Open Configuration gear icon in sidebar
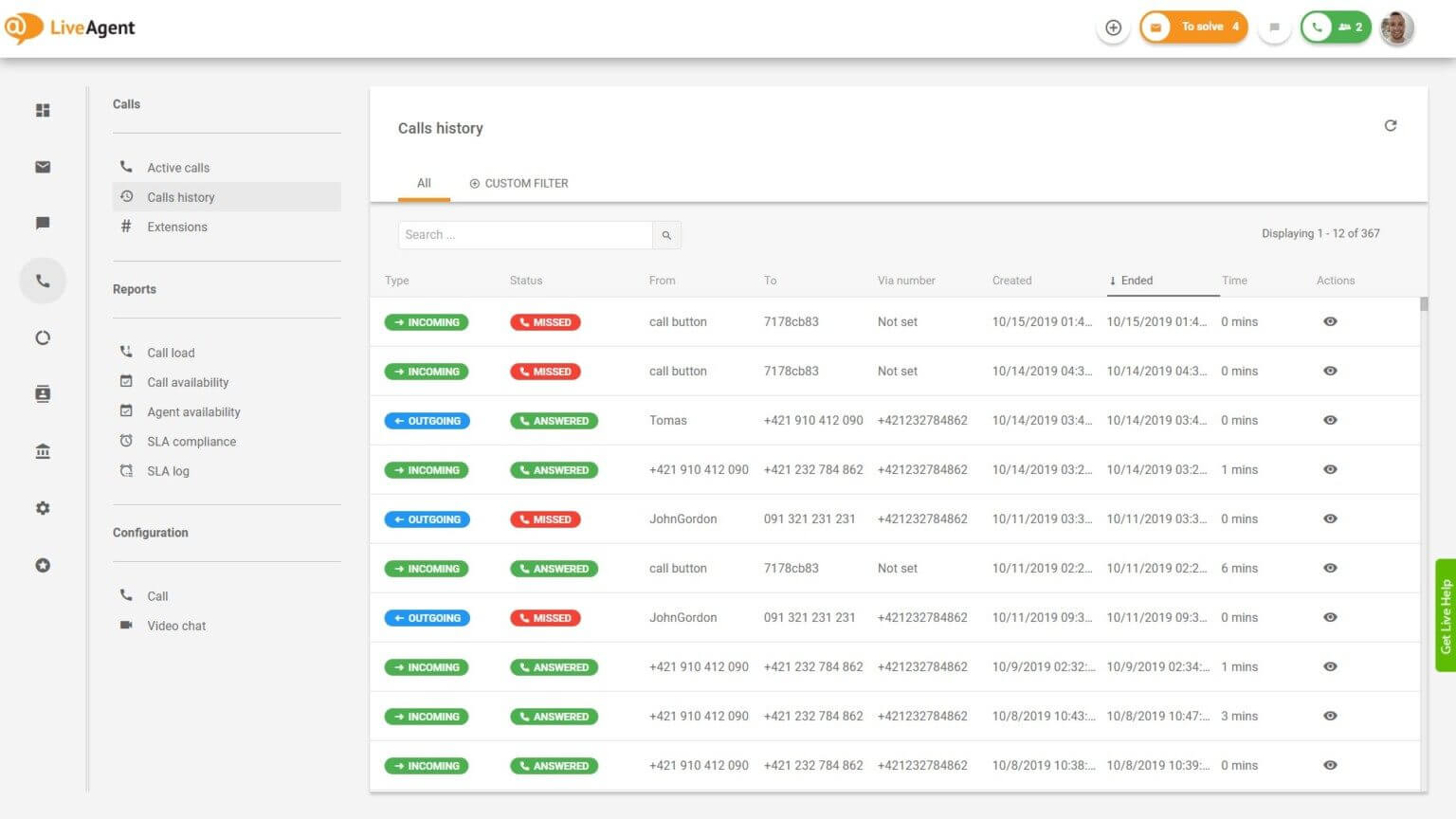This screenshot has width=1456, height=819. (43, 508)
